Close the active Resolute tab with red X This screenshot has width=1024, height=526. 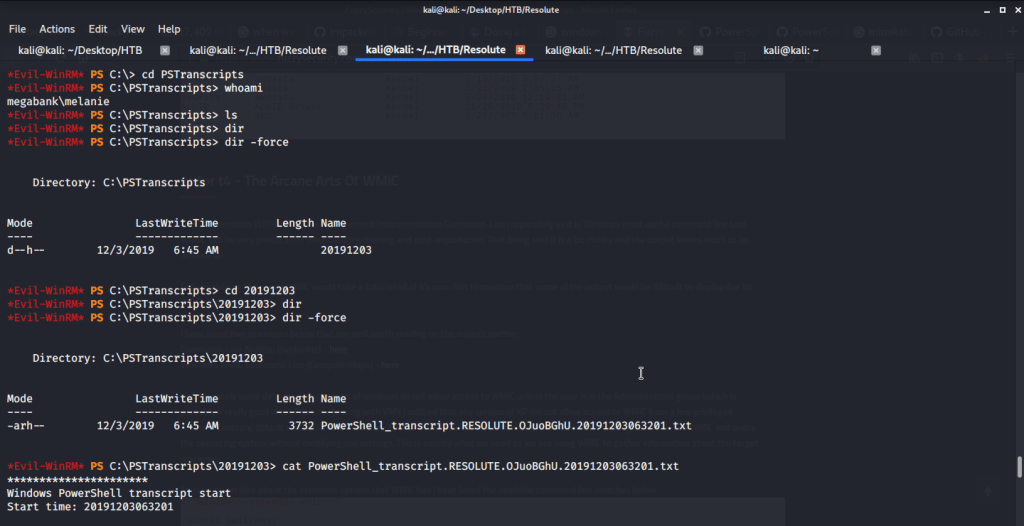coord(520,50)
